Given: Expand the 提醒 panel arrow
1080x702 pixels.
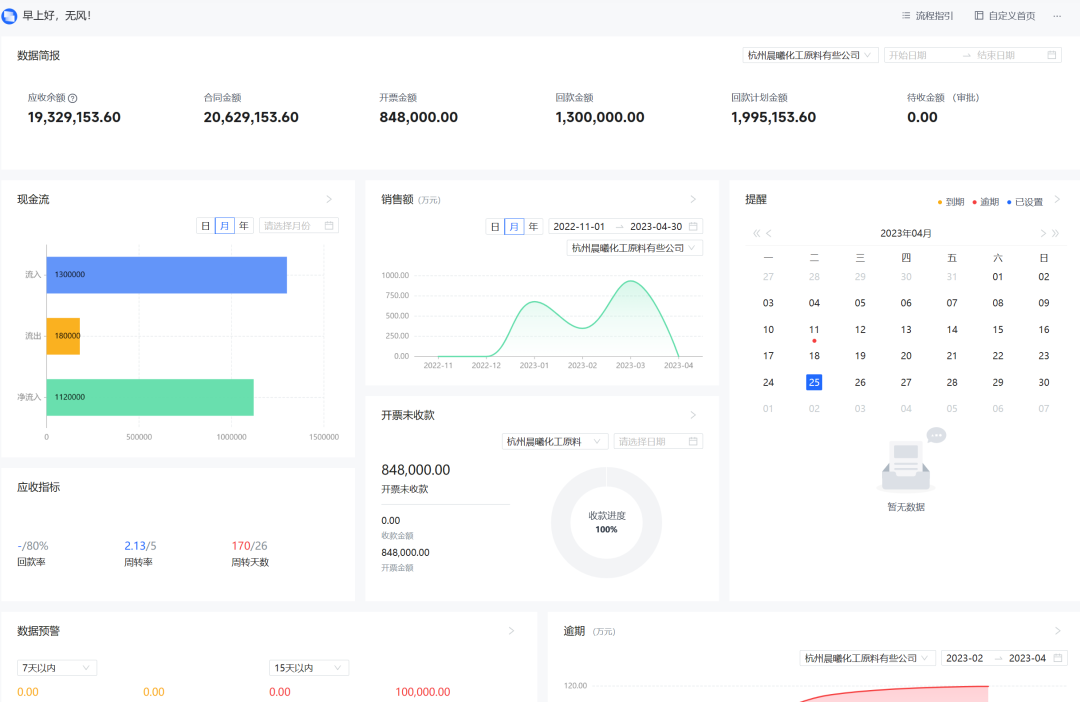Looking at the screenshot, I should 1057,199.
